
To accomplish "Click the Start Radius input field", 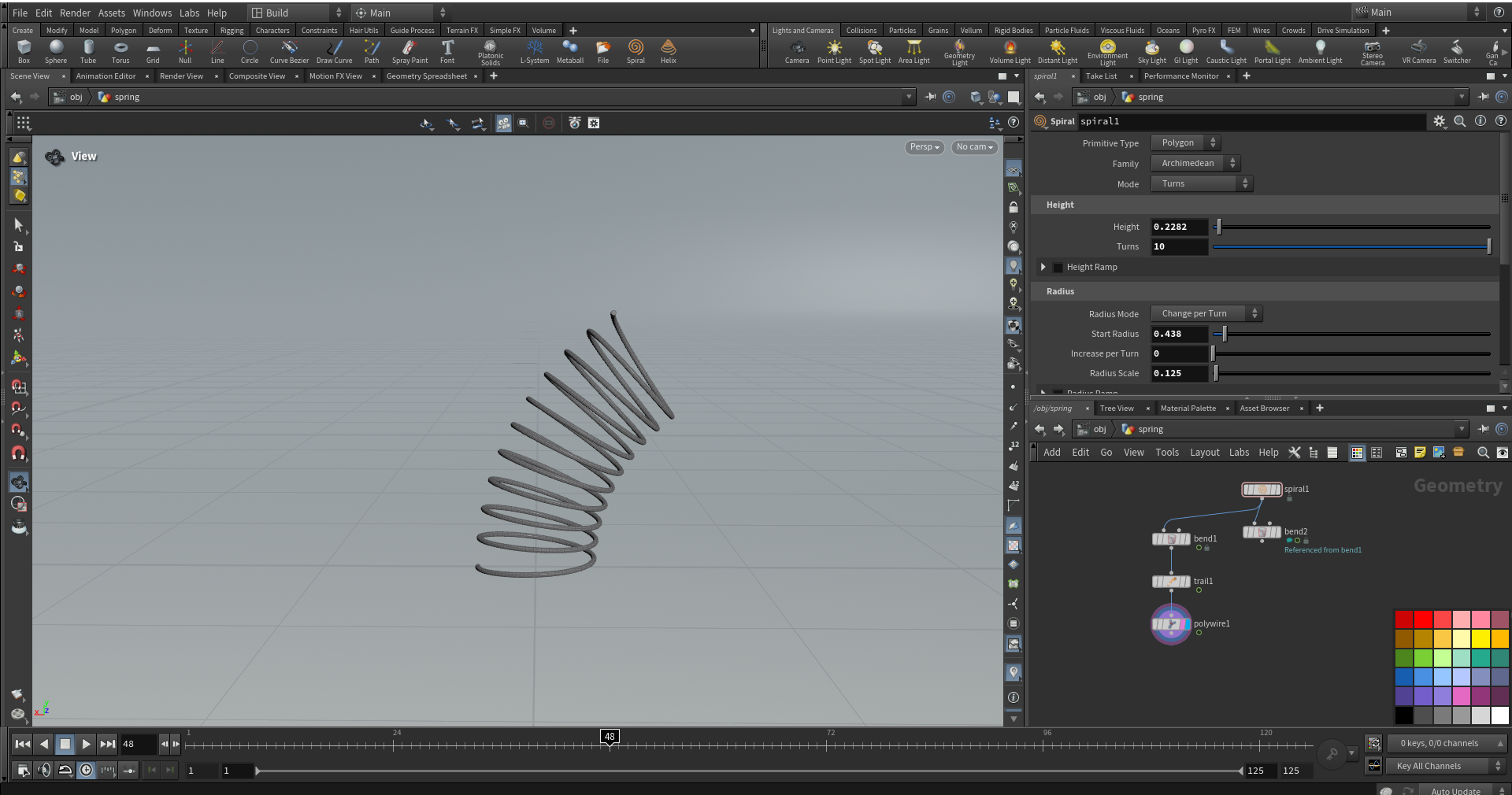I will tap(1179, 334).
